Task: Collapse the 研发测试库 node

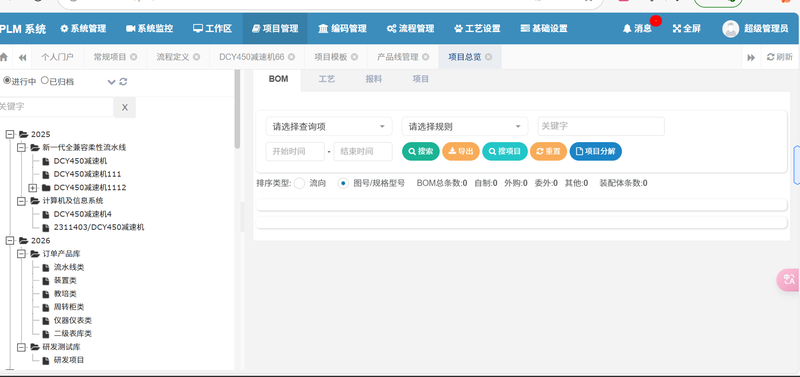Action: (21, 346)
